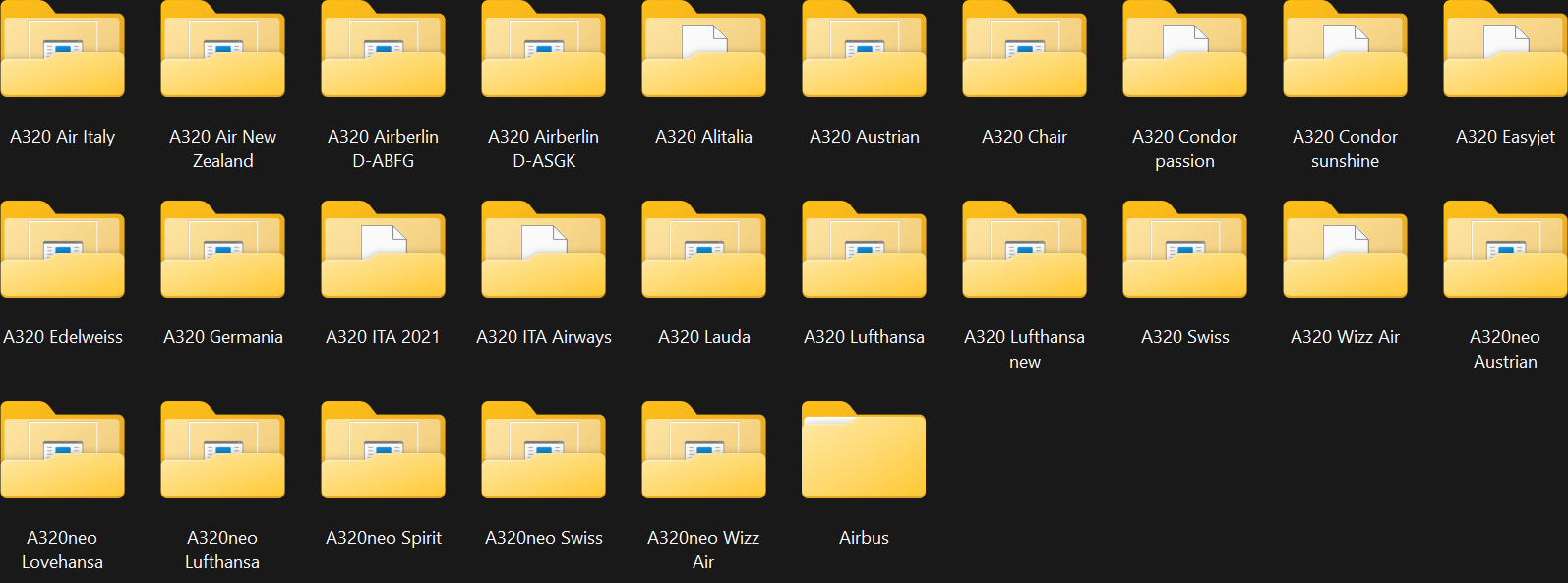Screen dimensions: 1568x583
Task: Click the 'A320neo Wizz Air' label text
Action: [x=704, y=550]
